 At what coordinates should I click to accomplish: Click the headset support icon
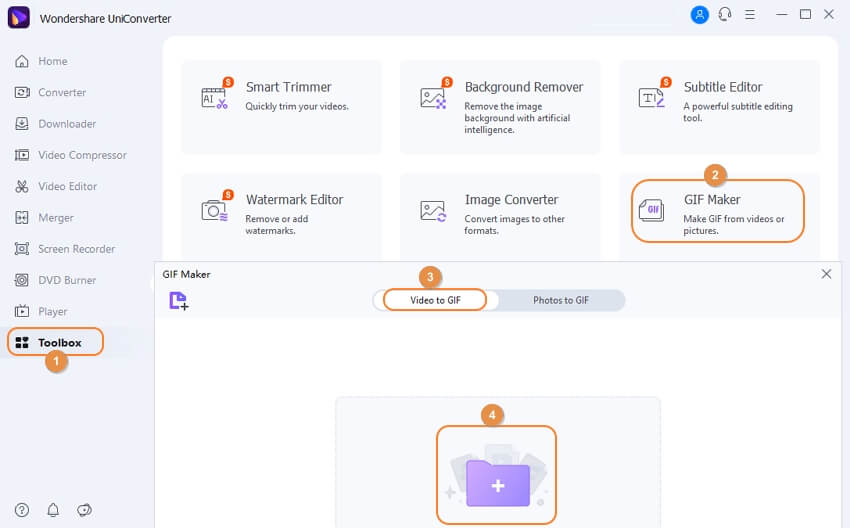(x=725, y=15)
